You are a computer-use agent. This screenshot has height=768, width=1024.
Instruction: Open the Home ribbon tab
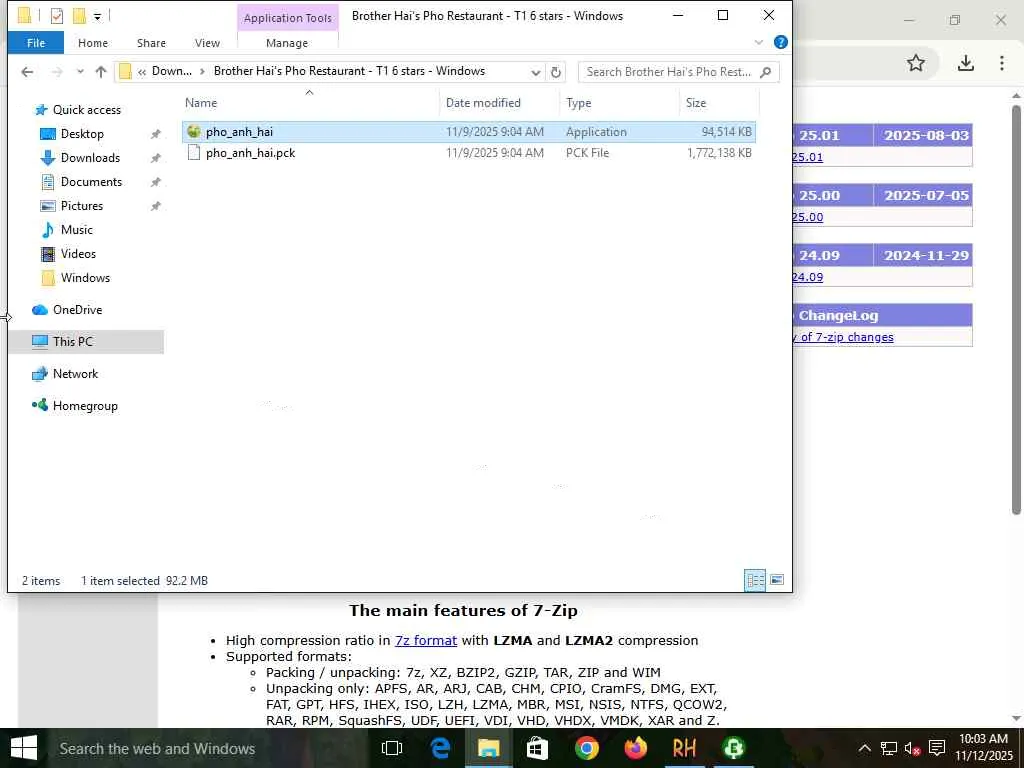93,43
